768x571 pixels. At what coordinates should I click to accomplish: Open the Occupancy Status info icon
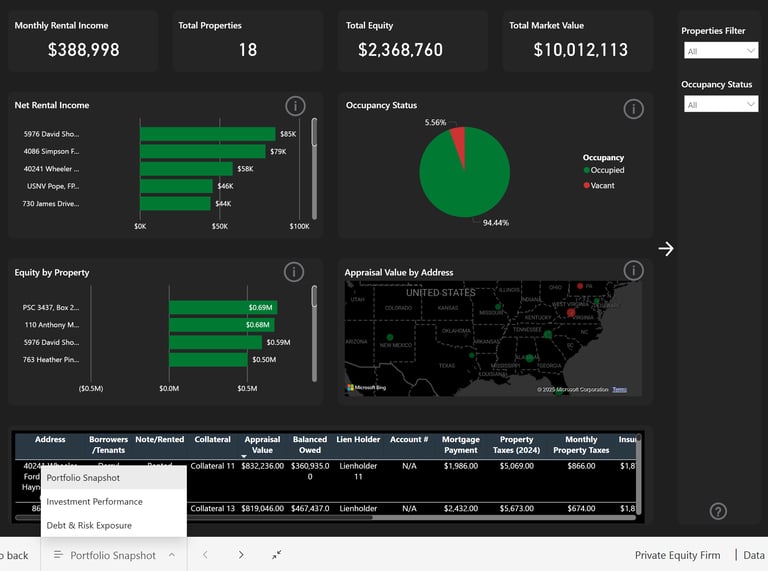[633, 109]
